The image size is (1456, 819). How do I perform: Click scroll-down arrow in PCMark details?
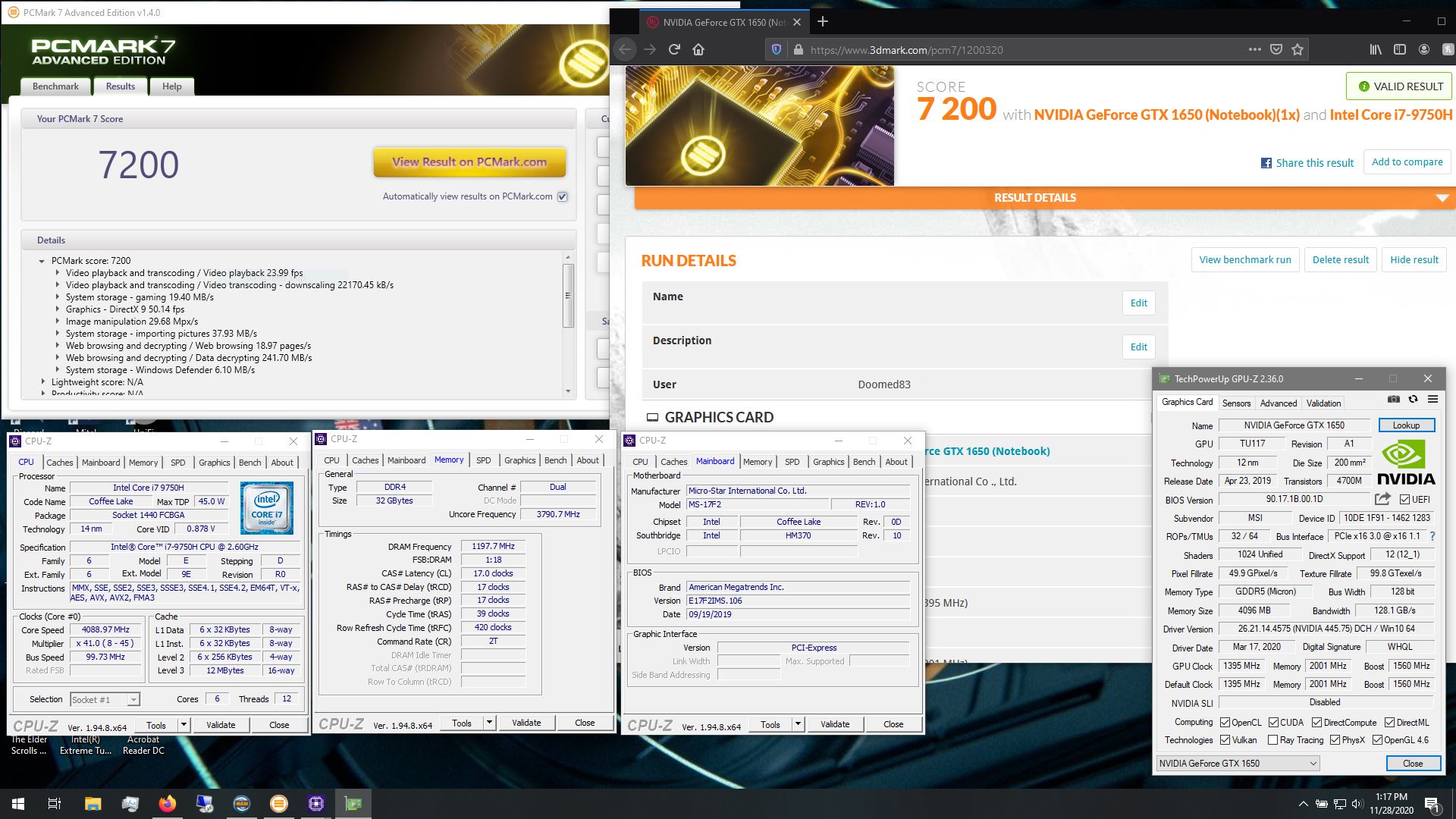(568, 391)
